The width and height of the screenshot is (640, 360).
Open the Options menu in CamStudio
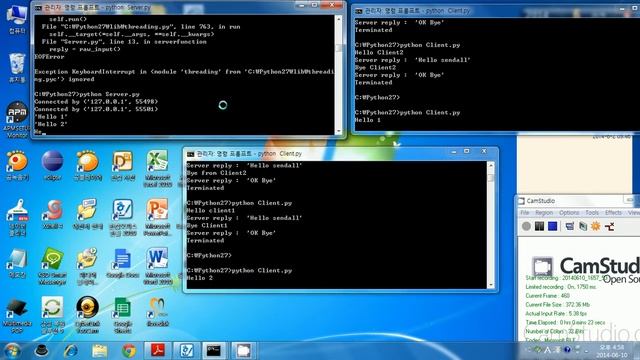click(569, 213)
